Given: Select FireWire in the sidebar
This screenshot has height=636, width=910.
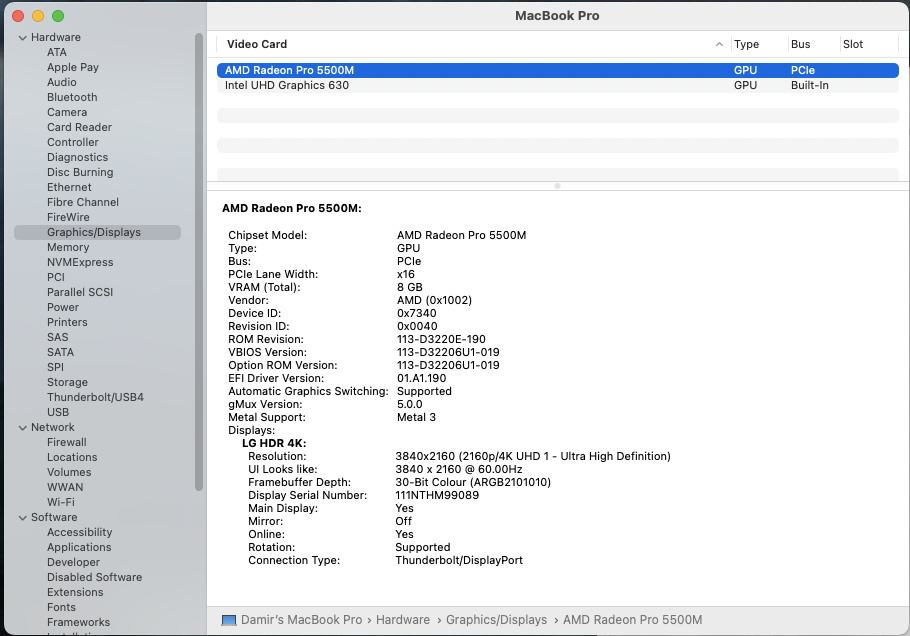Looking at the screenshot, I should [68, 218].
